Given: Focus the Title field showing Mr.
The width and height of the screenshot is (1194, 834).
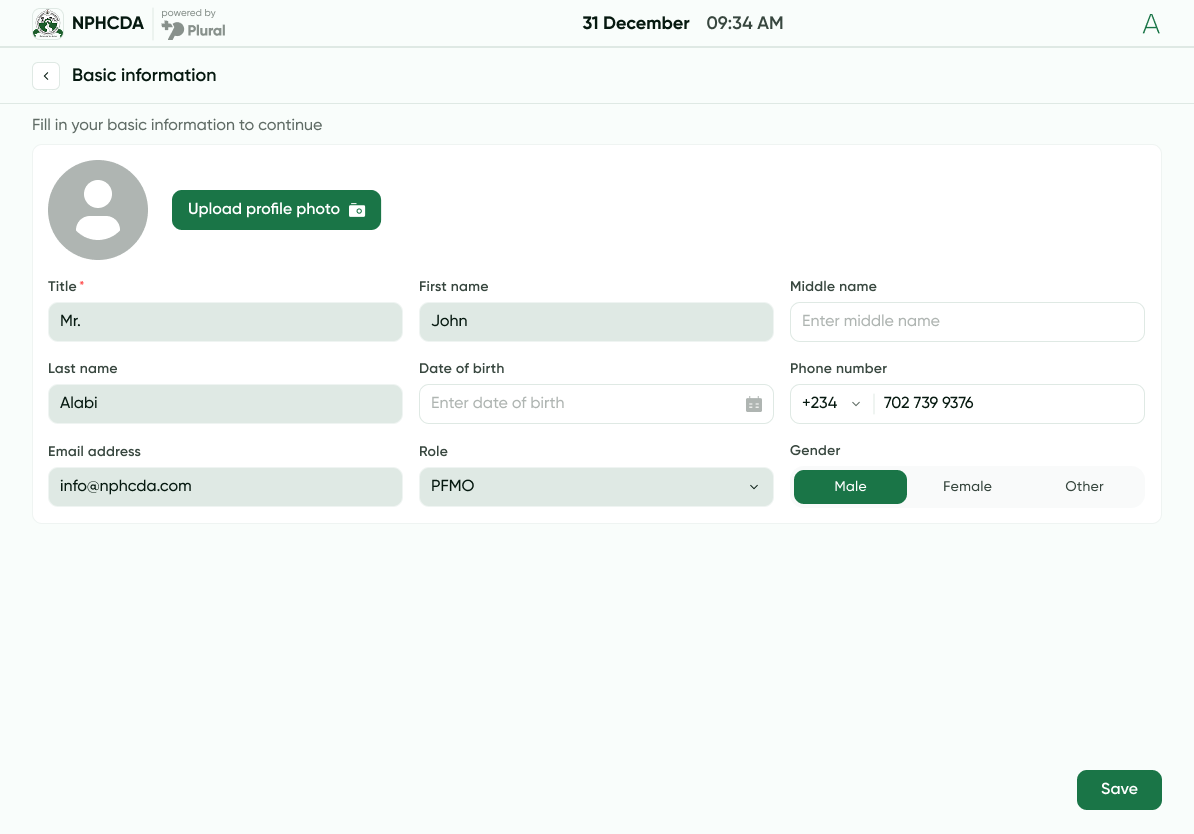Looking at the screenshot, I should pos(225,321).
